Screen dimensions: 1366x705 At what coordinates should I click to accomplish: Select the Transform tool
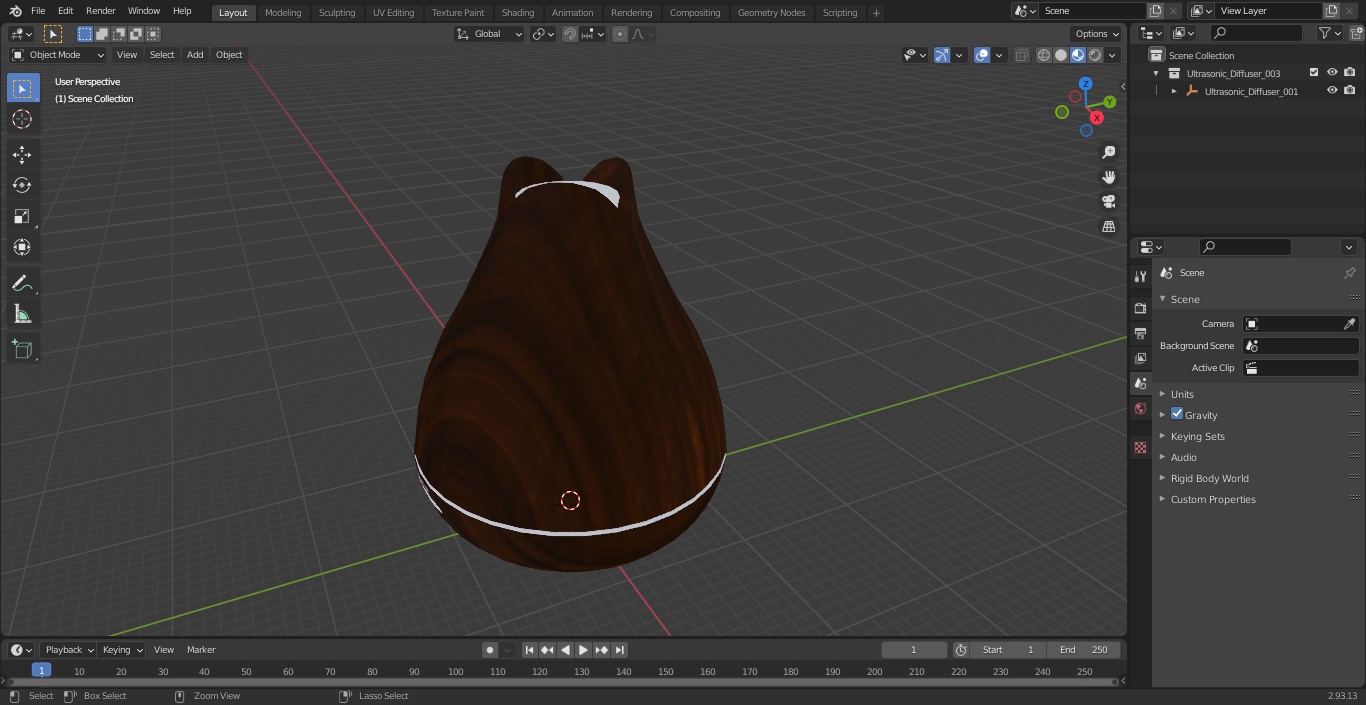click(x=22, y=247)
